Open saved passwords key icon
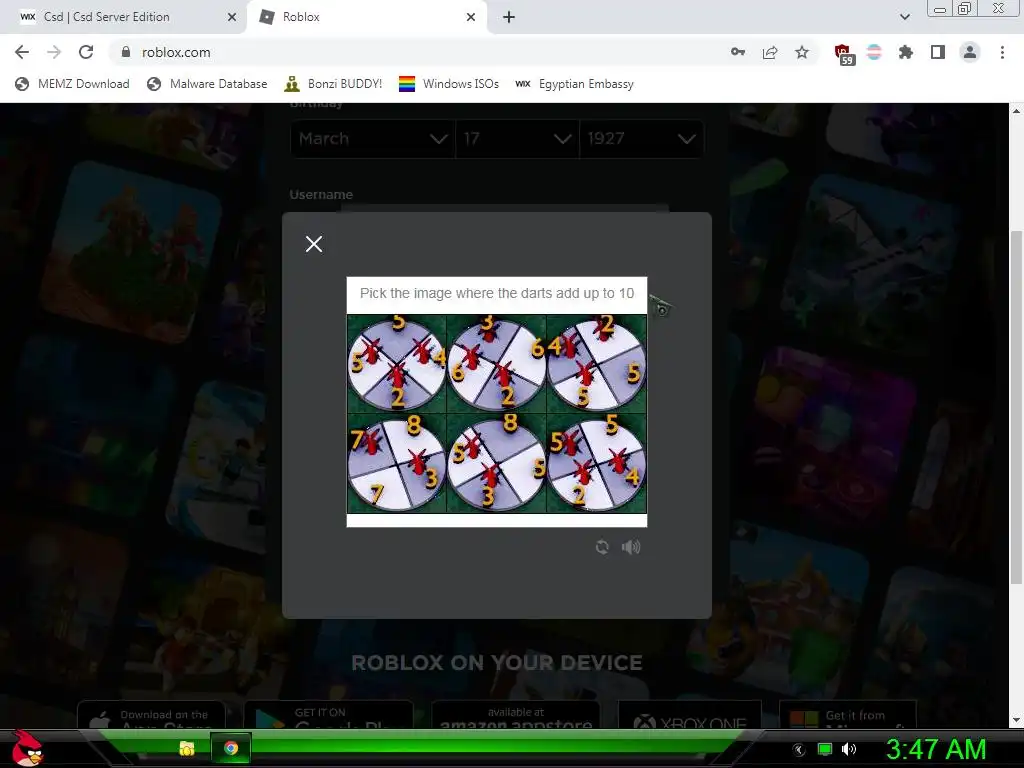Viewport: 1024px width, 768px height. click(738, 52)
